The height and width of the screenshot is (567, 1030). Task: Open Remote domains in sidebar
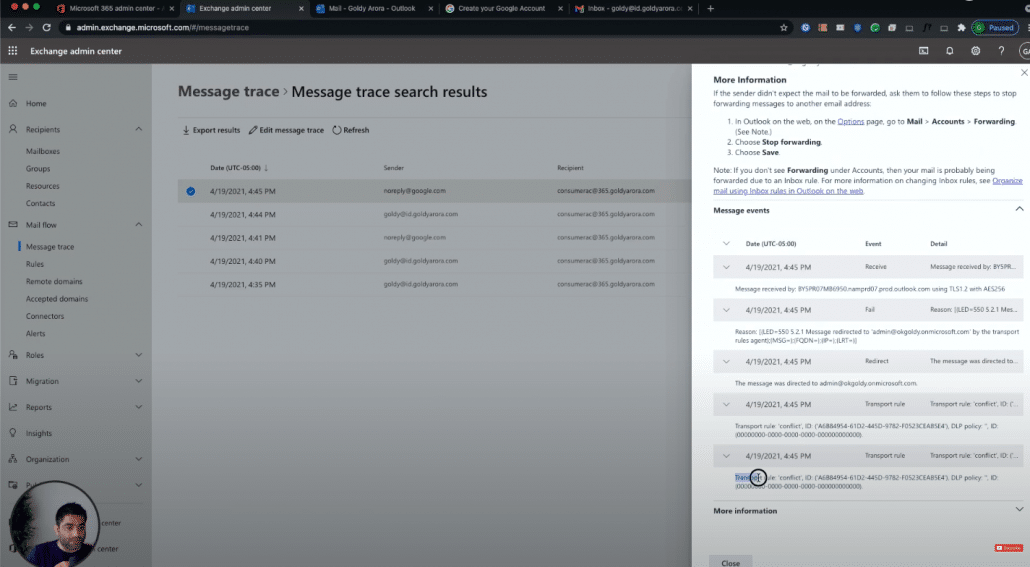[x=54, y=281]
